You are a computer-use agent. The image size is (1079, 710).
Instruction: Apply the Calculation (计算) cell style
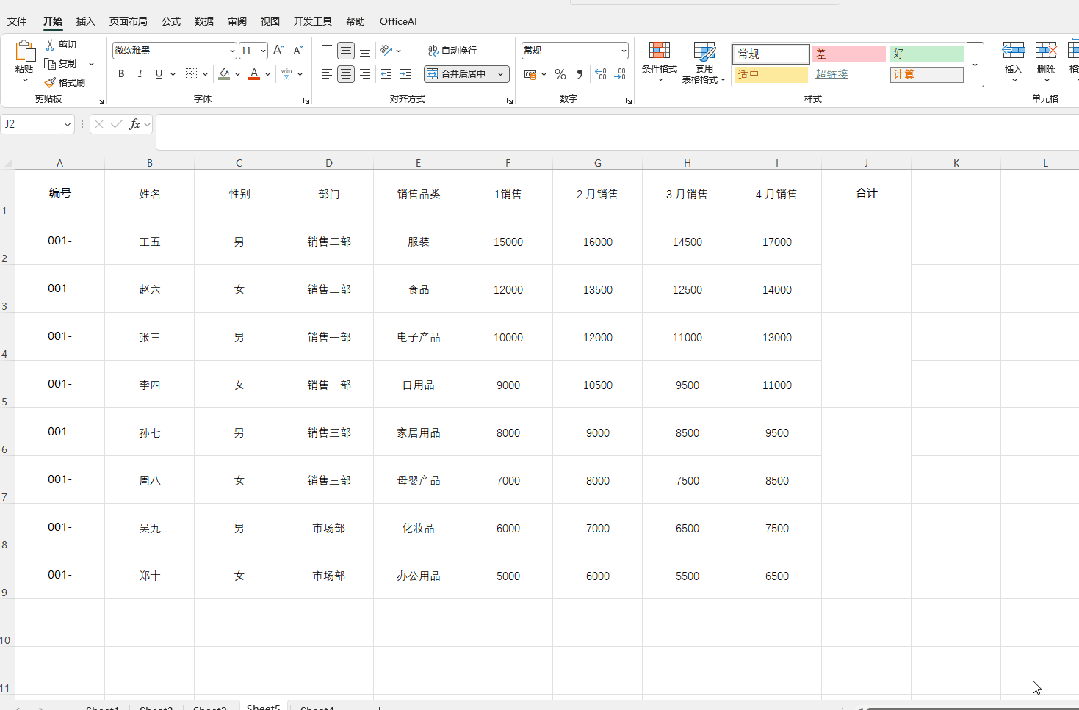[x=927, y=74]
